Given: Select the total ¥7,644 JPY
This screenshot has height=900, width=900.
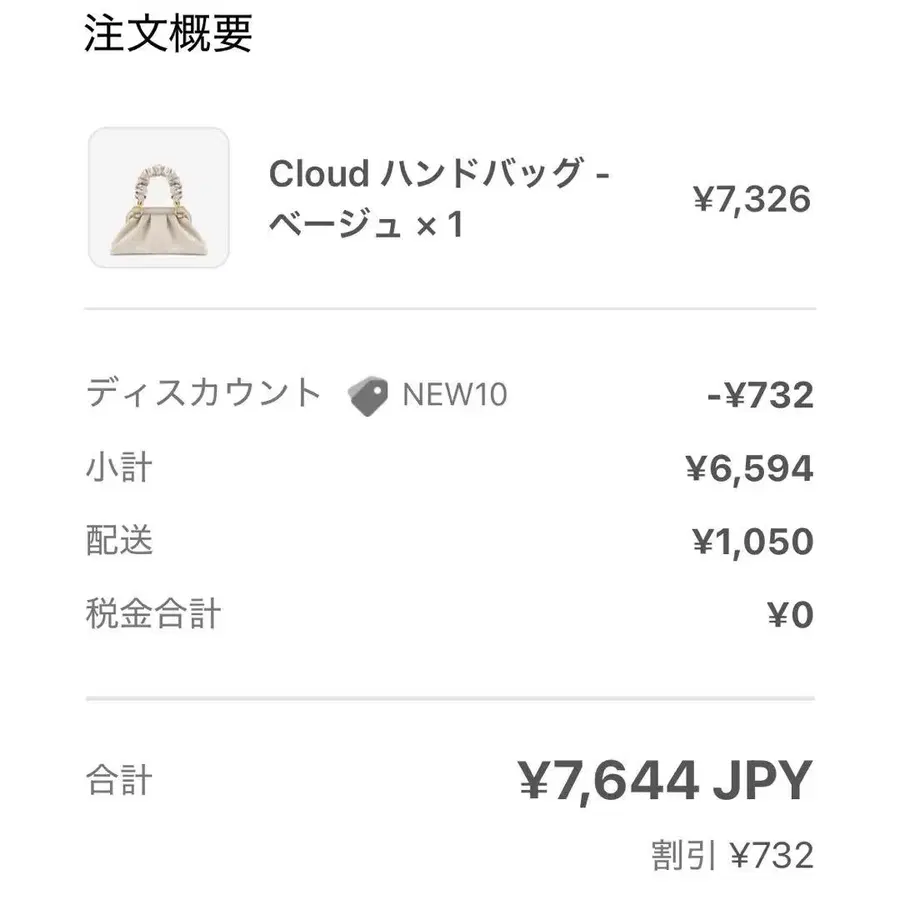Looking at the screenshot, I should (666, 780).
